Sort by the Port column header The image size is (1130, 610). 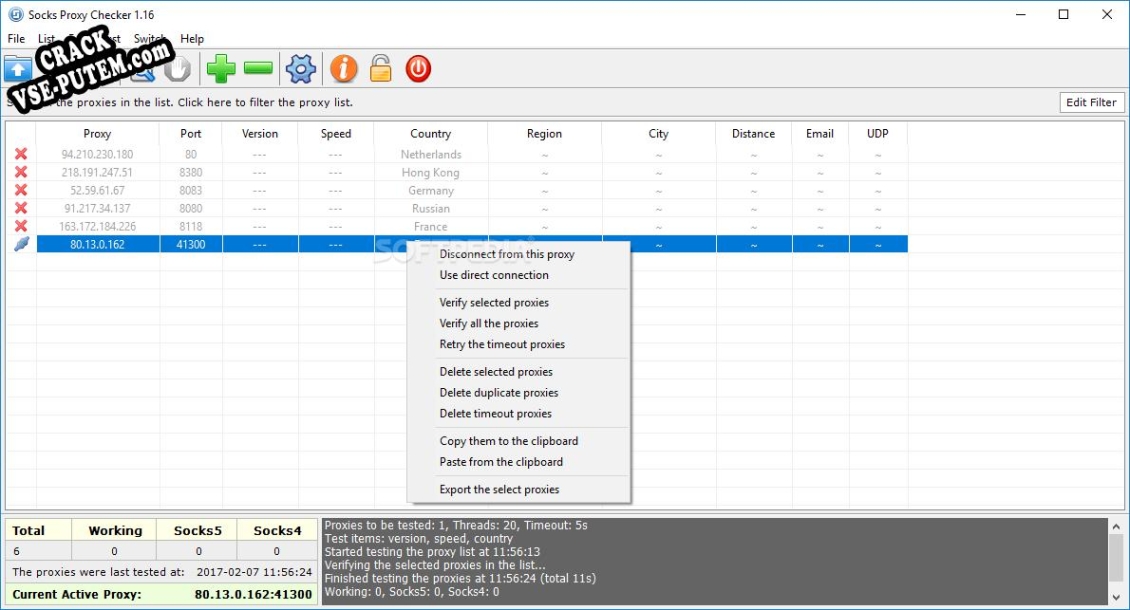click(x=190, y=134)
